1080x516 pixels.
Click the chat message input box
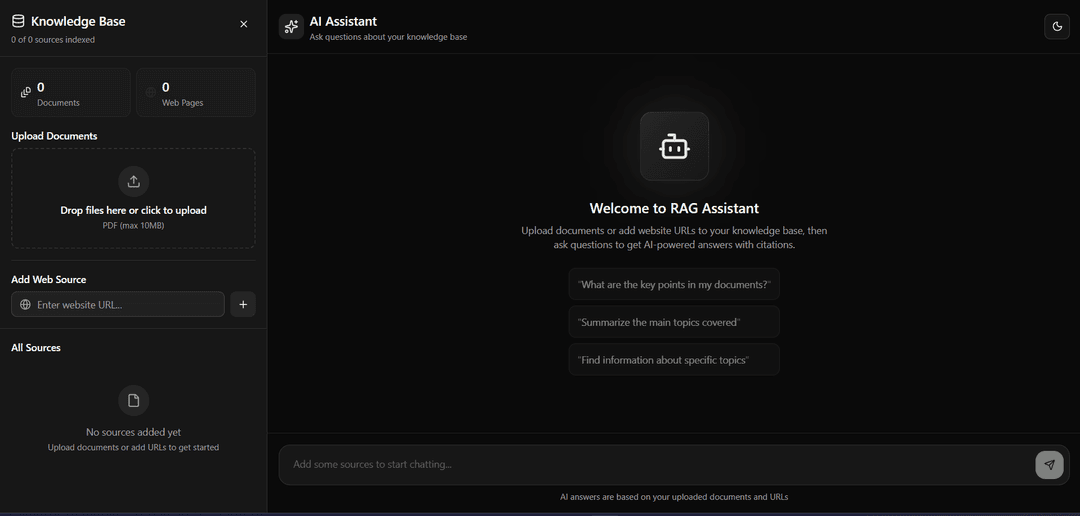[655, 465]
